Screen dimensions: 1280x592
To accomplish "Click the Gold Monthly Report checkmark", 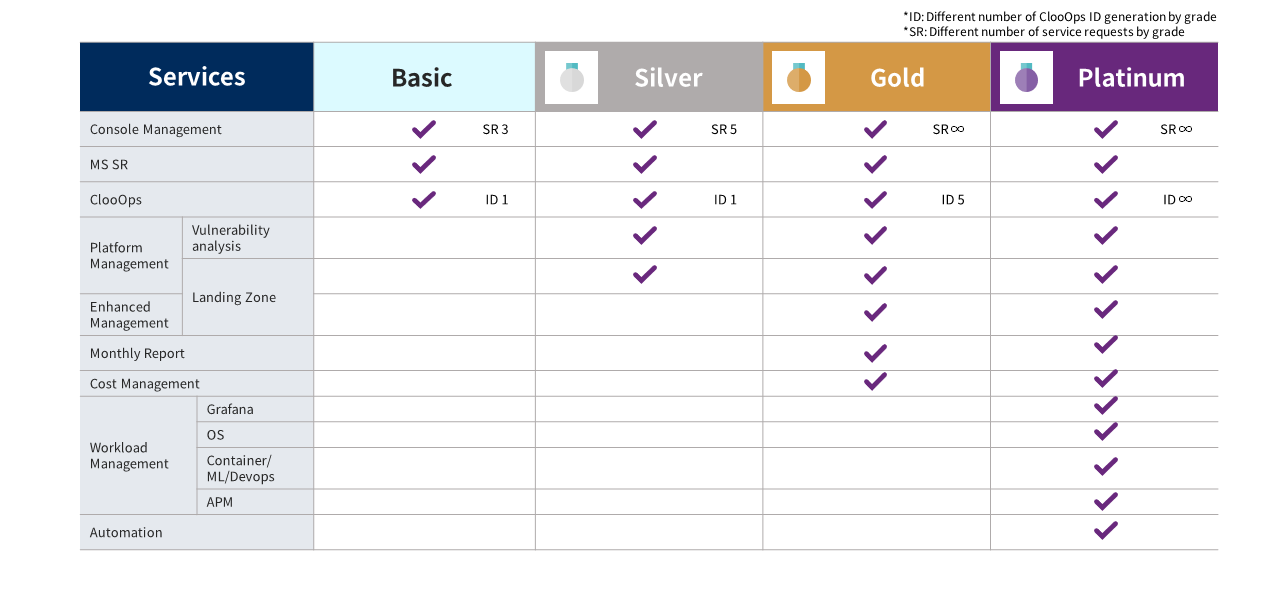I will [x=875, y=353].
